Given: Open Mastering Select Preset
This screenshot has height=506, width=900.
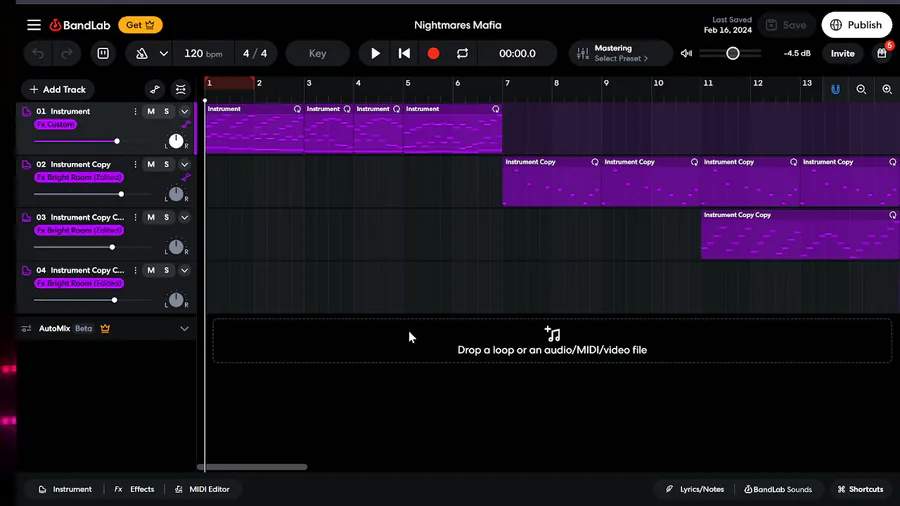Looking at the screenshot, I should click(621, 53).
